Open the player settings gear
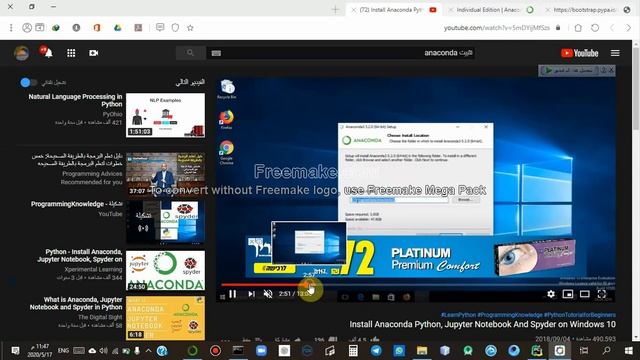 (x=551, y=294)
